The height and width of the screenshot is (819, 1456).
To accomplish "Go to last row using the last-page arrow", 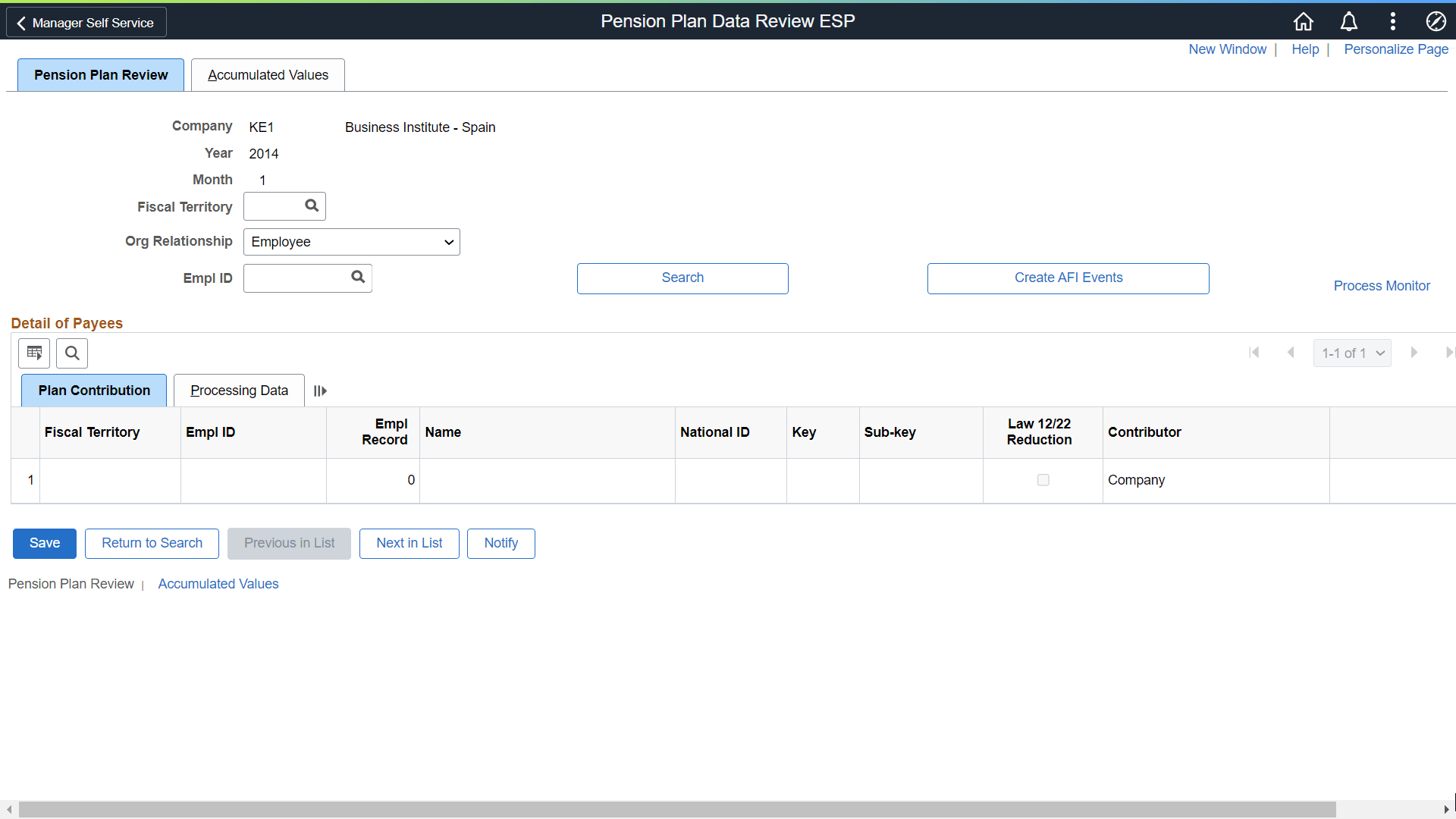I will click(x=1450, y=352).
